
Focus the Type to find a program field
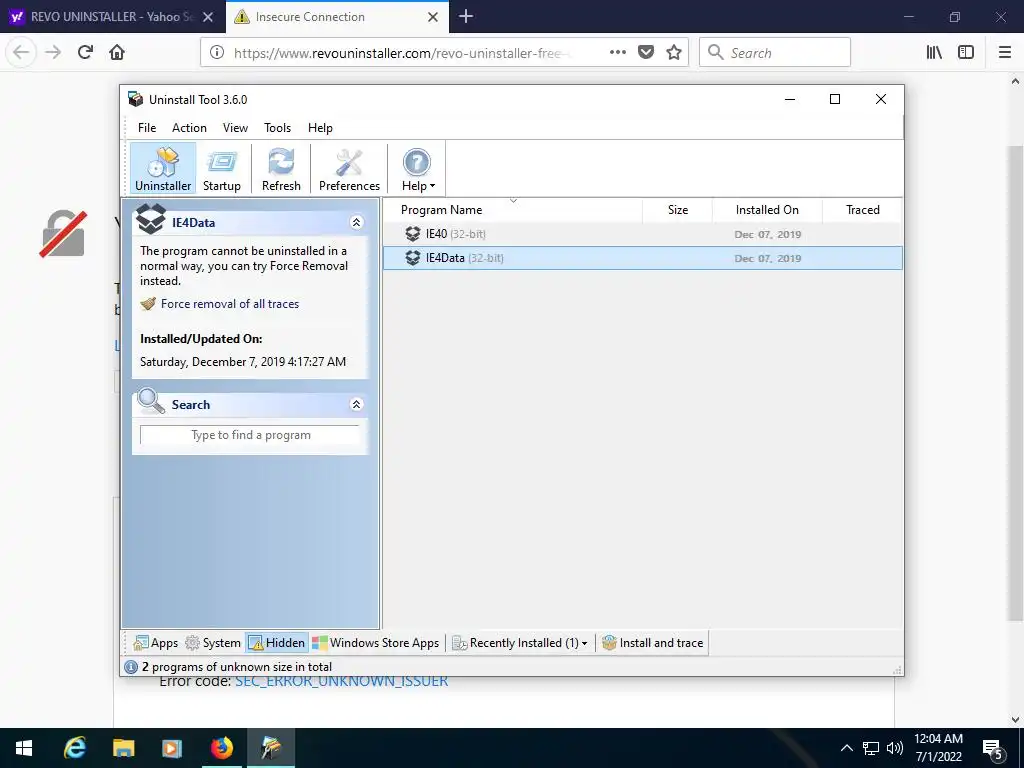coord(249,435)
